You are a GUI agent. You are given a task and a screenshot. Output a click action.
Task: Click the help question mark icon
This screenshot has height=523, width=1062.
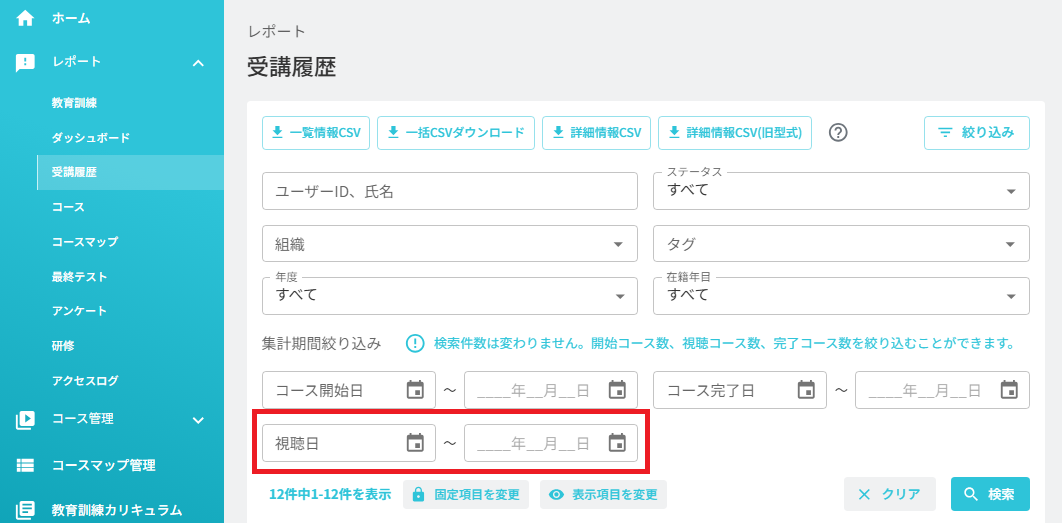point(838,133)
